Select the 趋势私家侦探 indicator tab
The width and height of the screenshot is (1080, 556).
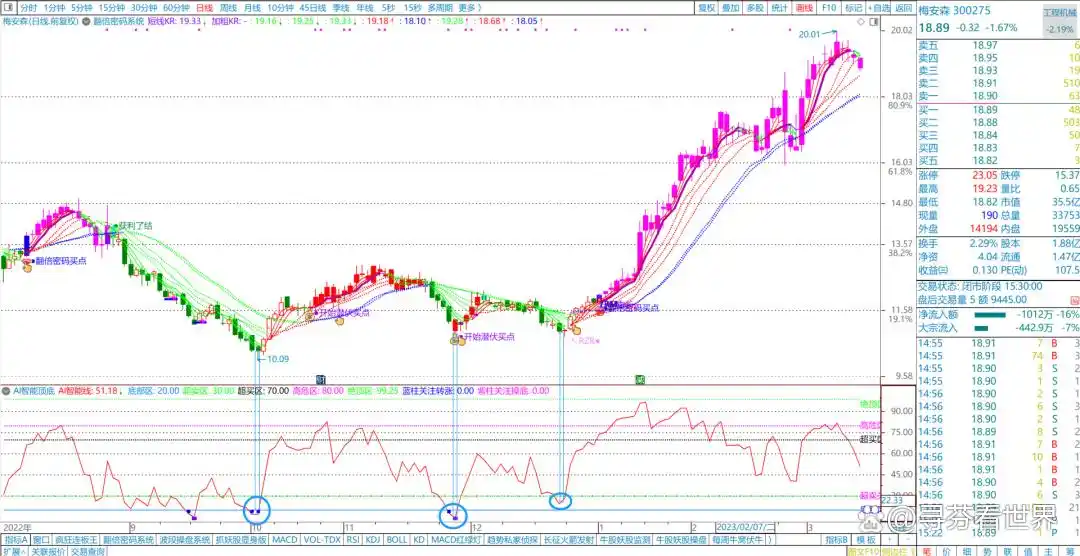pyautogui.click(x=513, y=539)
